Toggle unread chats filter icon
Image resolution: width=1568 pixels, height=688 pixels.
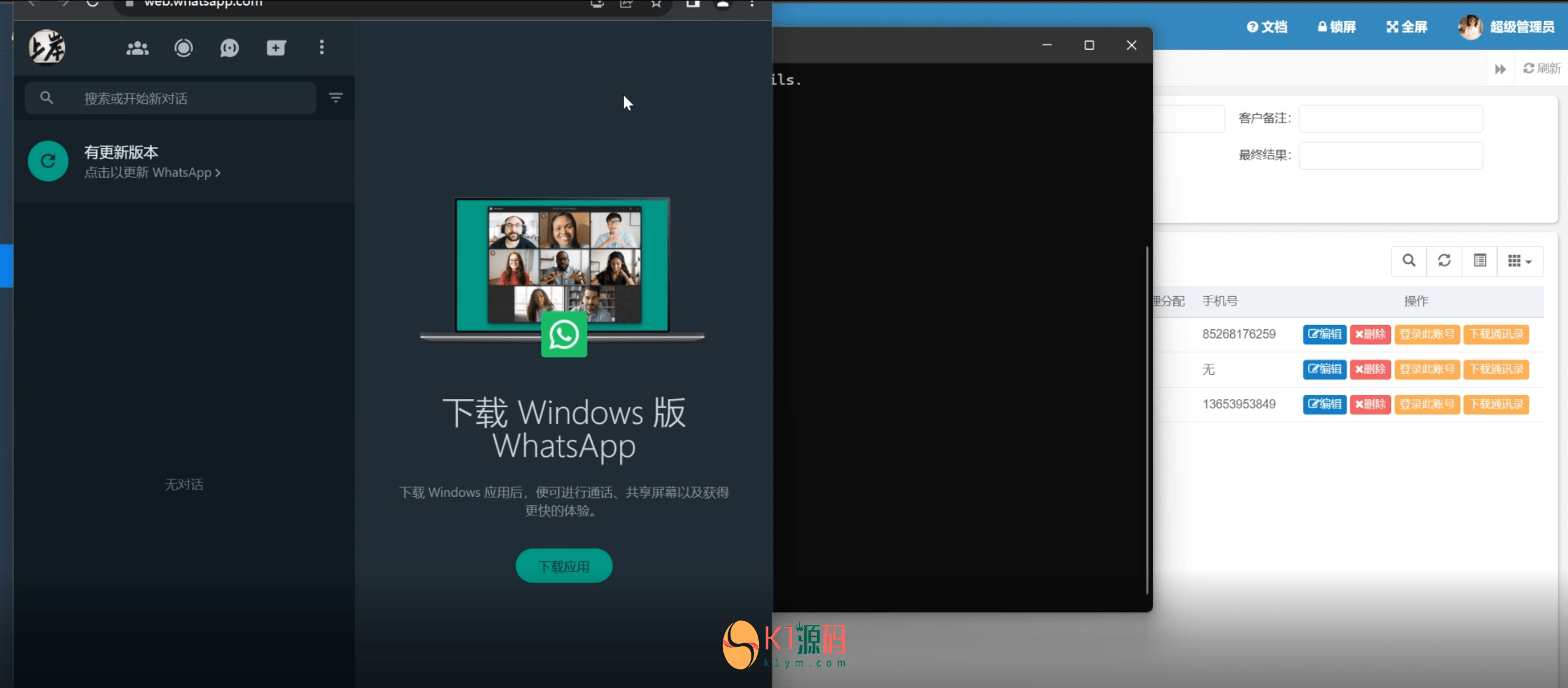[336, 97]
